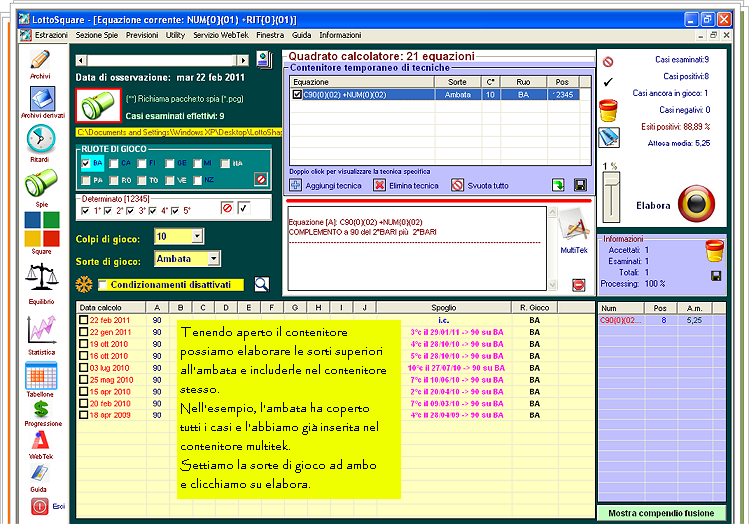Enable the CA wheel checkbox
The height and width of the screenshot is (524, 749).
click(114, 163)
